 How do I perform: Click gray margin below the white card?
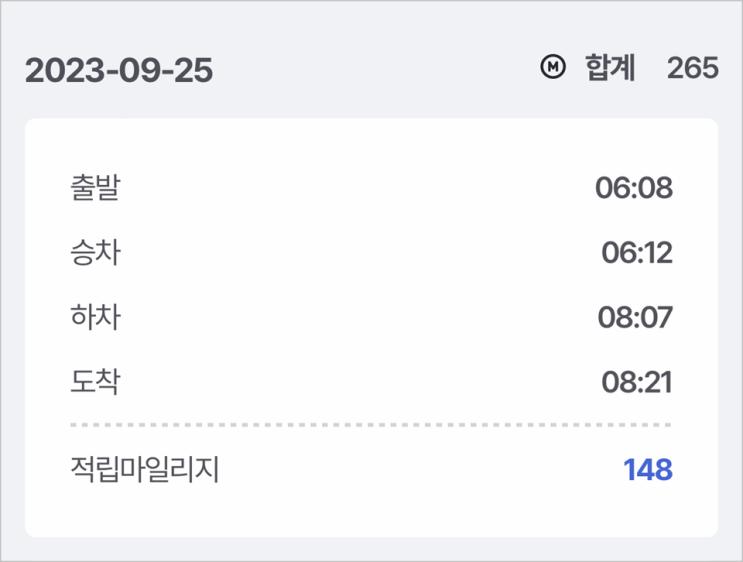[x=371, y=549]
